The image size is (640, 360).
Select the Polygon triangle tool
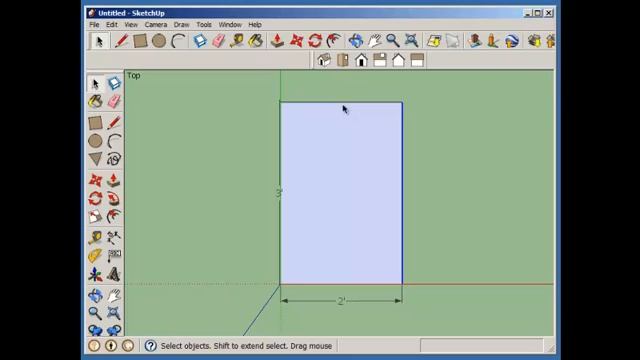click(96, 159)
